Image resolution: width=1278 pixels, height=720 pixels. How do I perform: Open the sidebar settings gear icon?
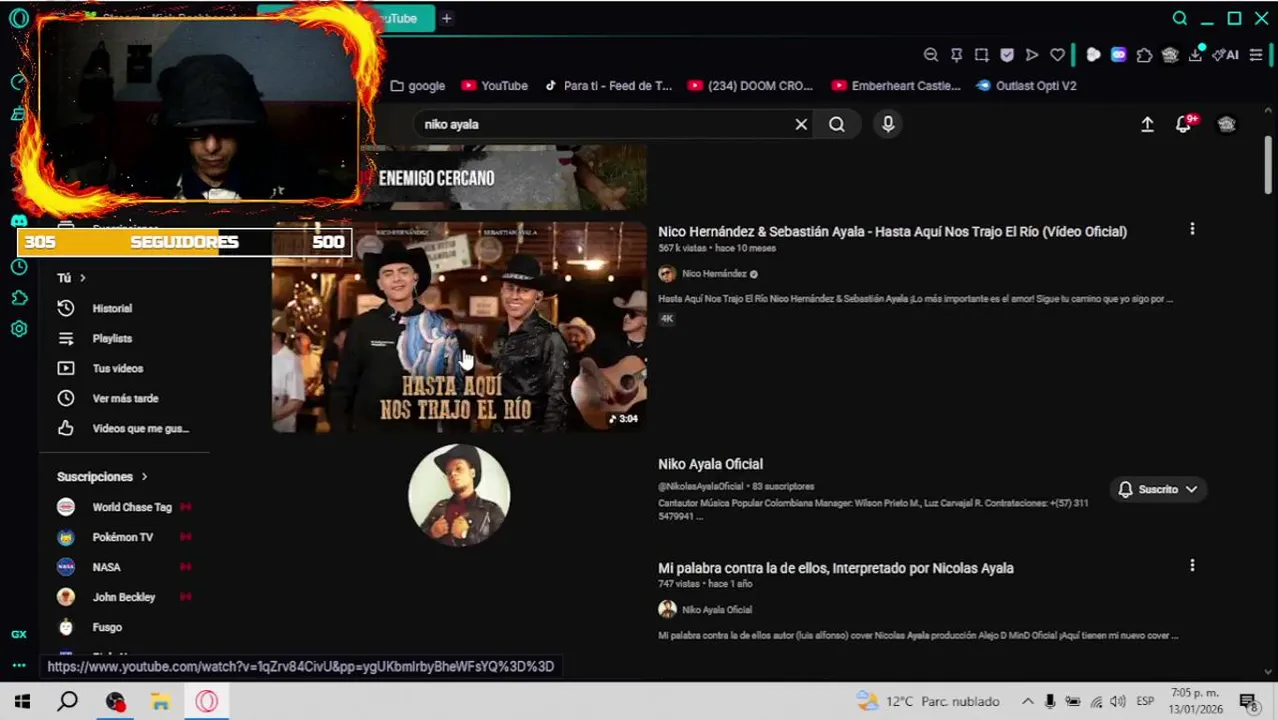pos(19,329)
